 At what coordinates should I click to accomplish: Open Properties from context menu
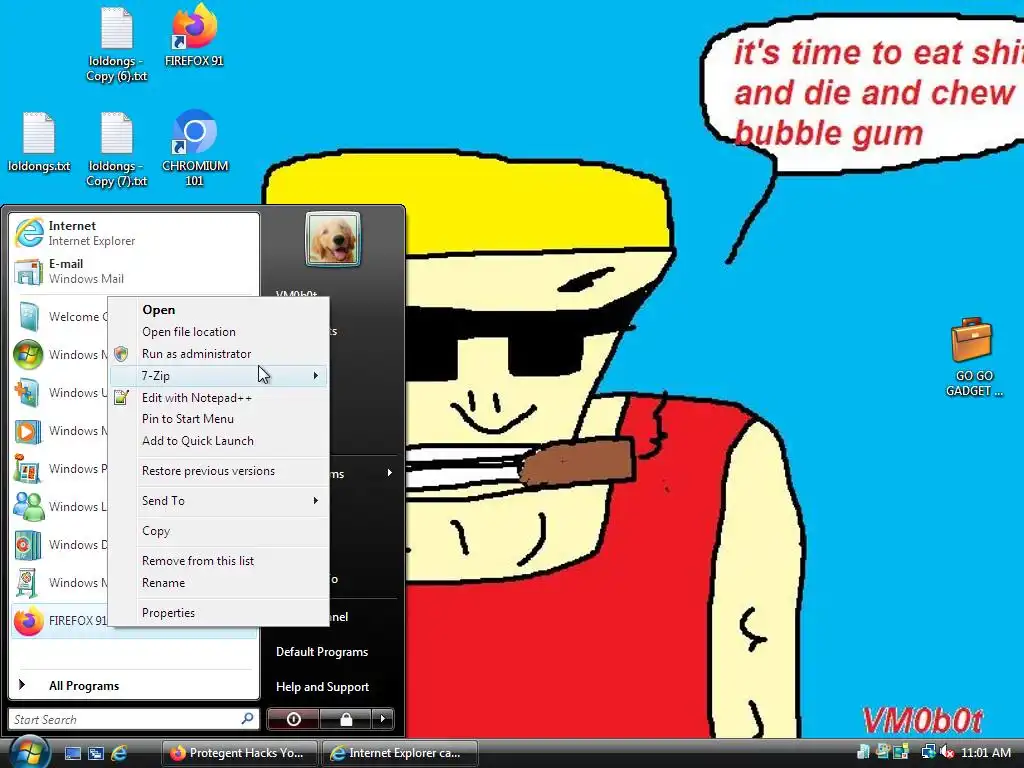coord(219,613)
